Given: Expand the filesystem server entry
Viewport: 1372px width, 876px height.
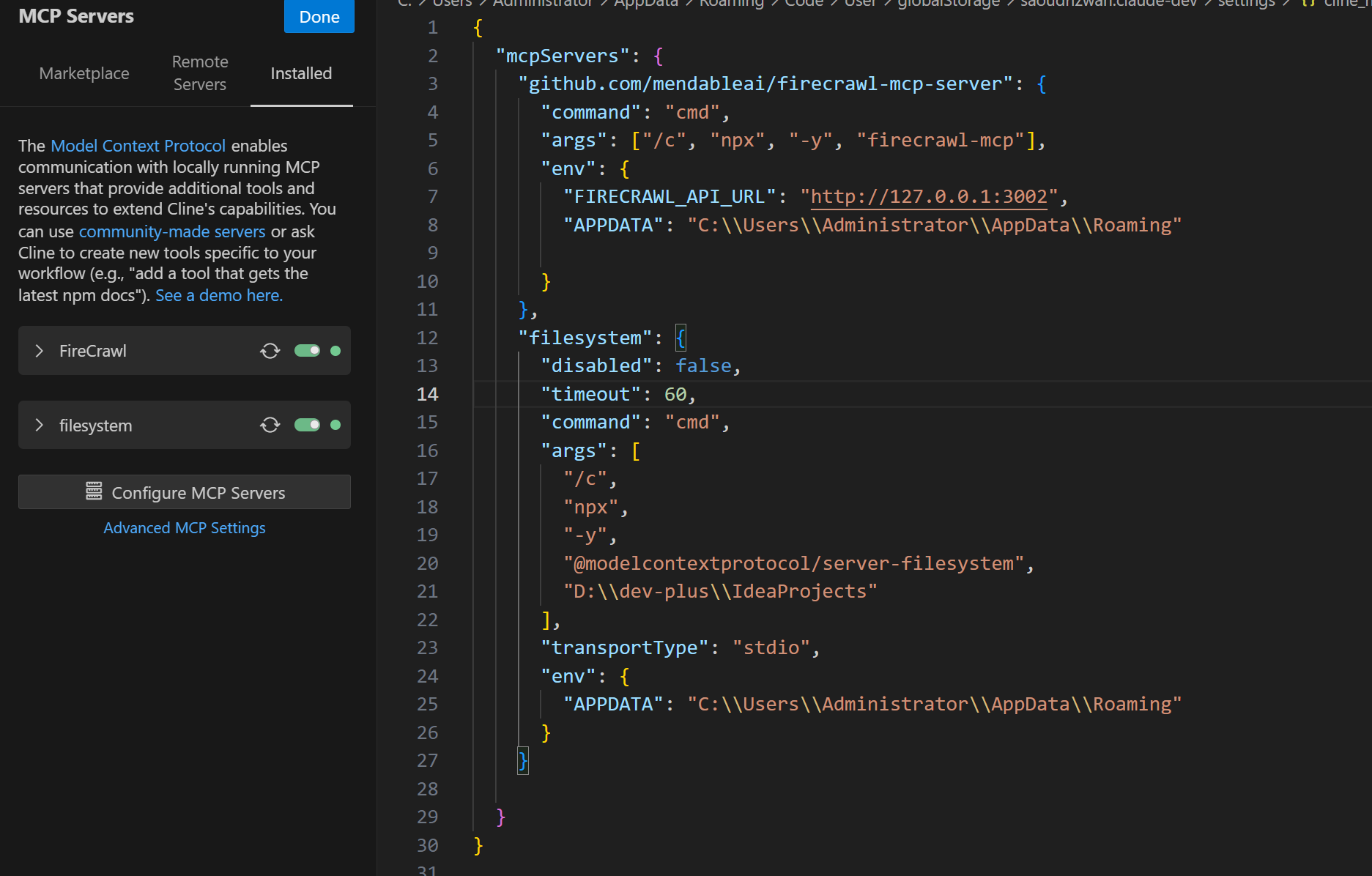Looking at the screenshot, I should 40,425.
